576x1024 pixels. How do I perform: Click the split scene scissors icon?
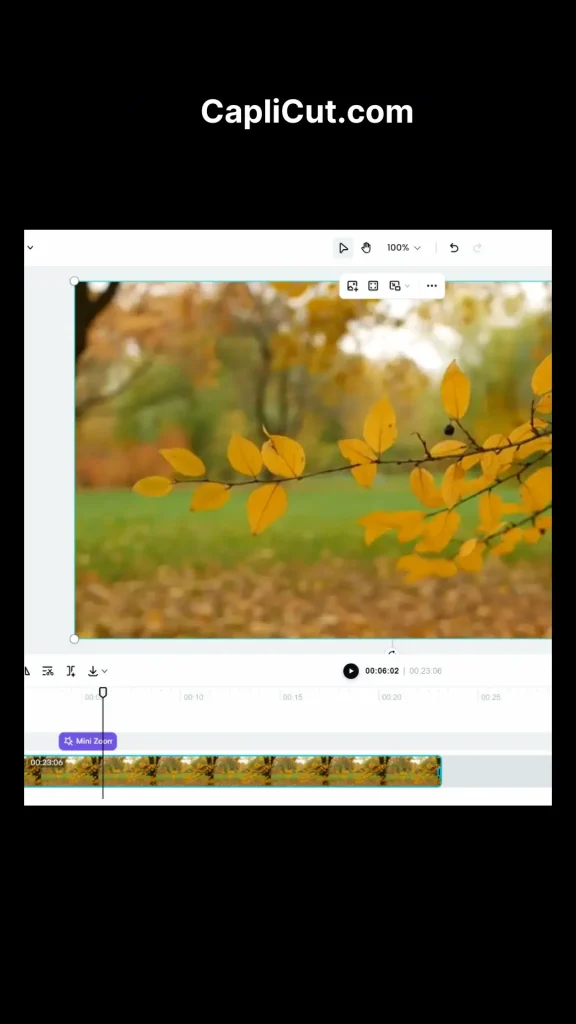48,671
